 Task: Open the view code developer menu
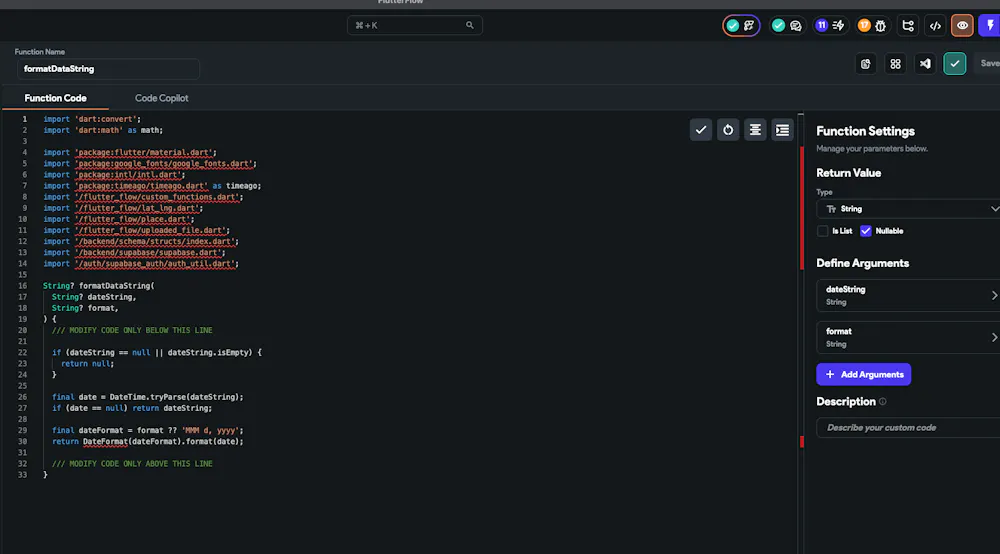(936, 26)
